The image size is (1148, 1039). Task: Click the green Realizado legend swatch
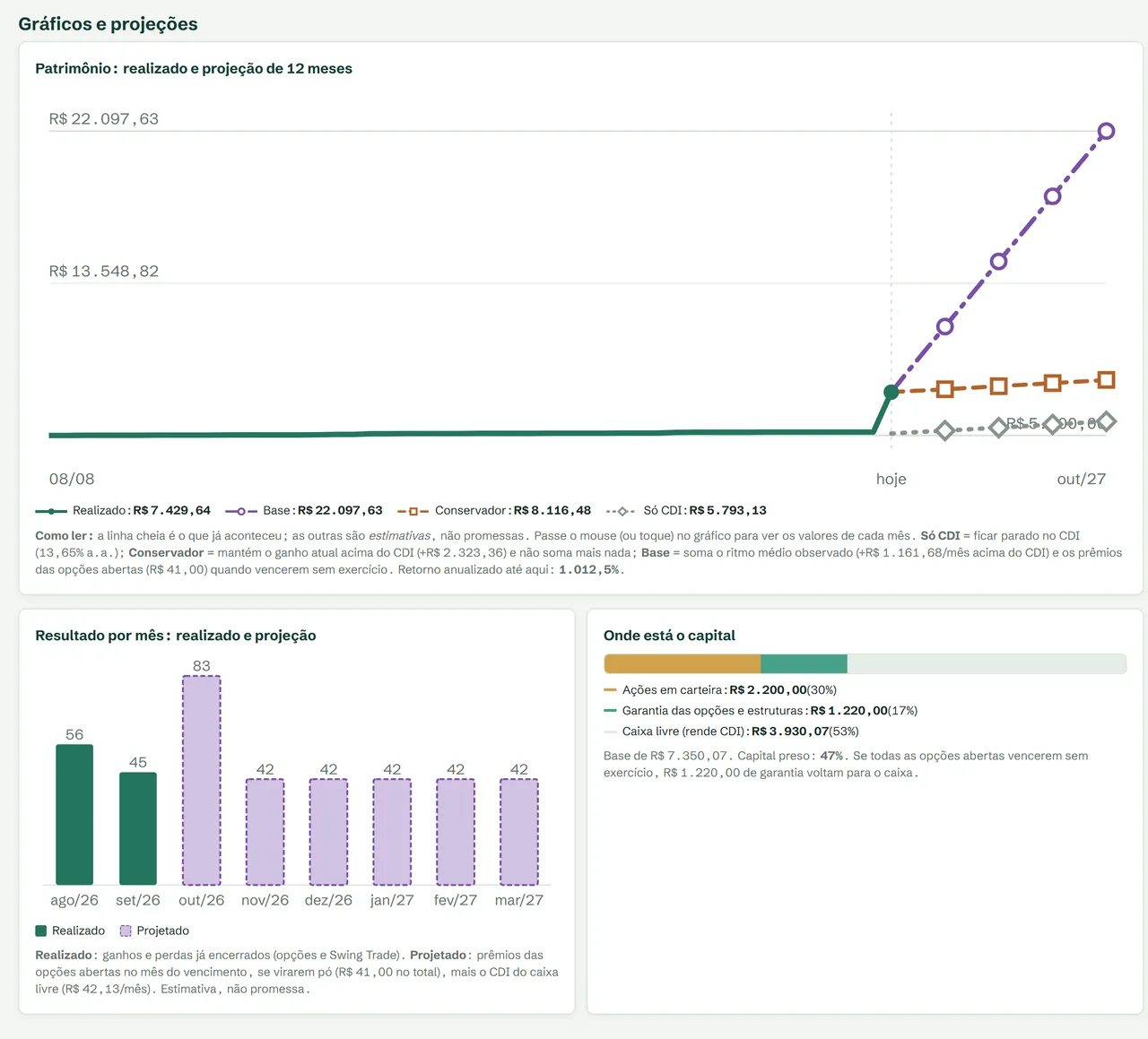41,931
